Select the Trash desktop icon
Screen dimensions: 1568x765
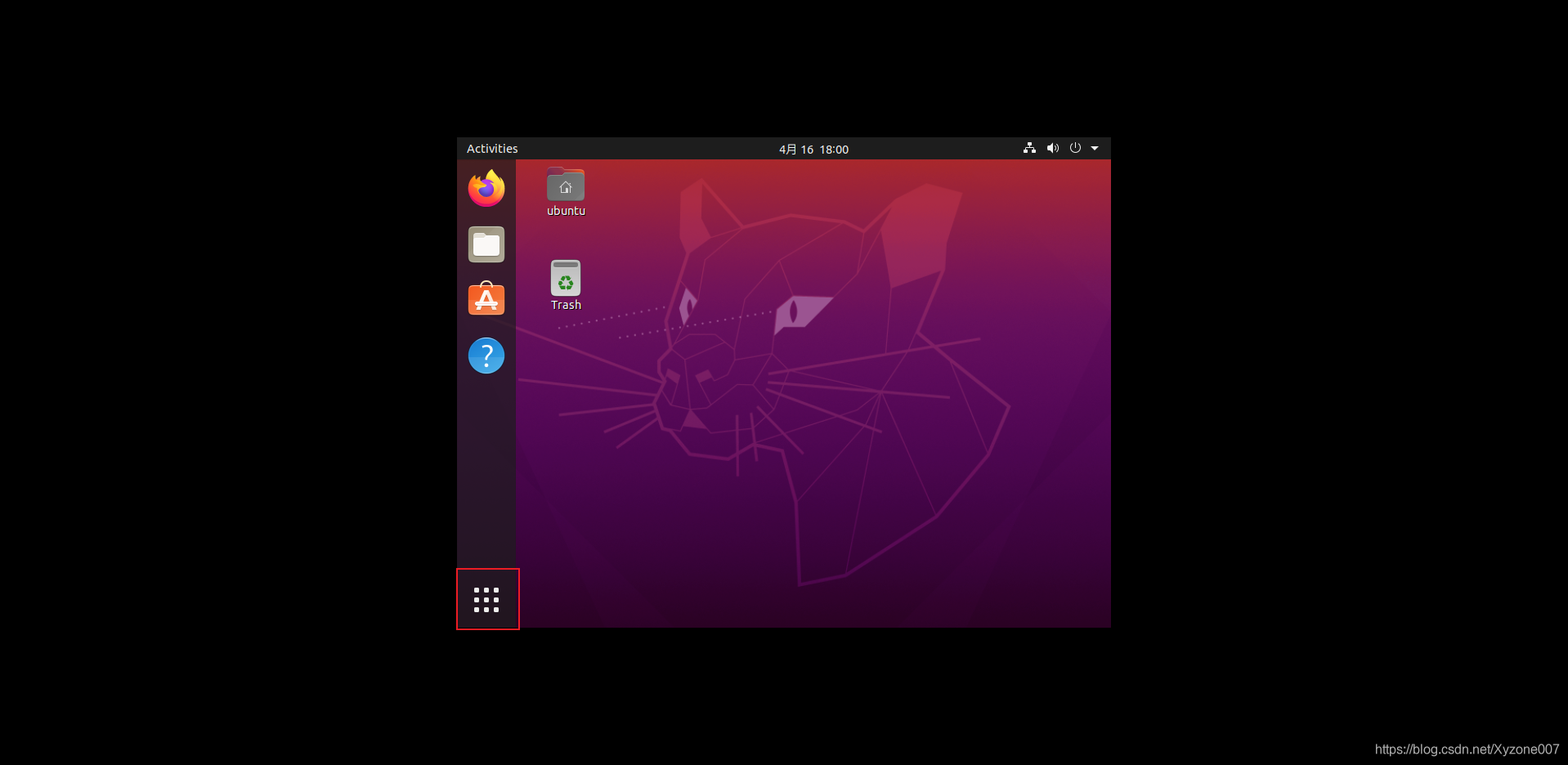click(566, 279)
